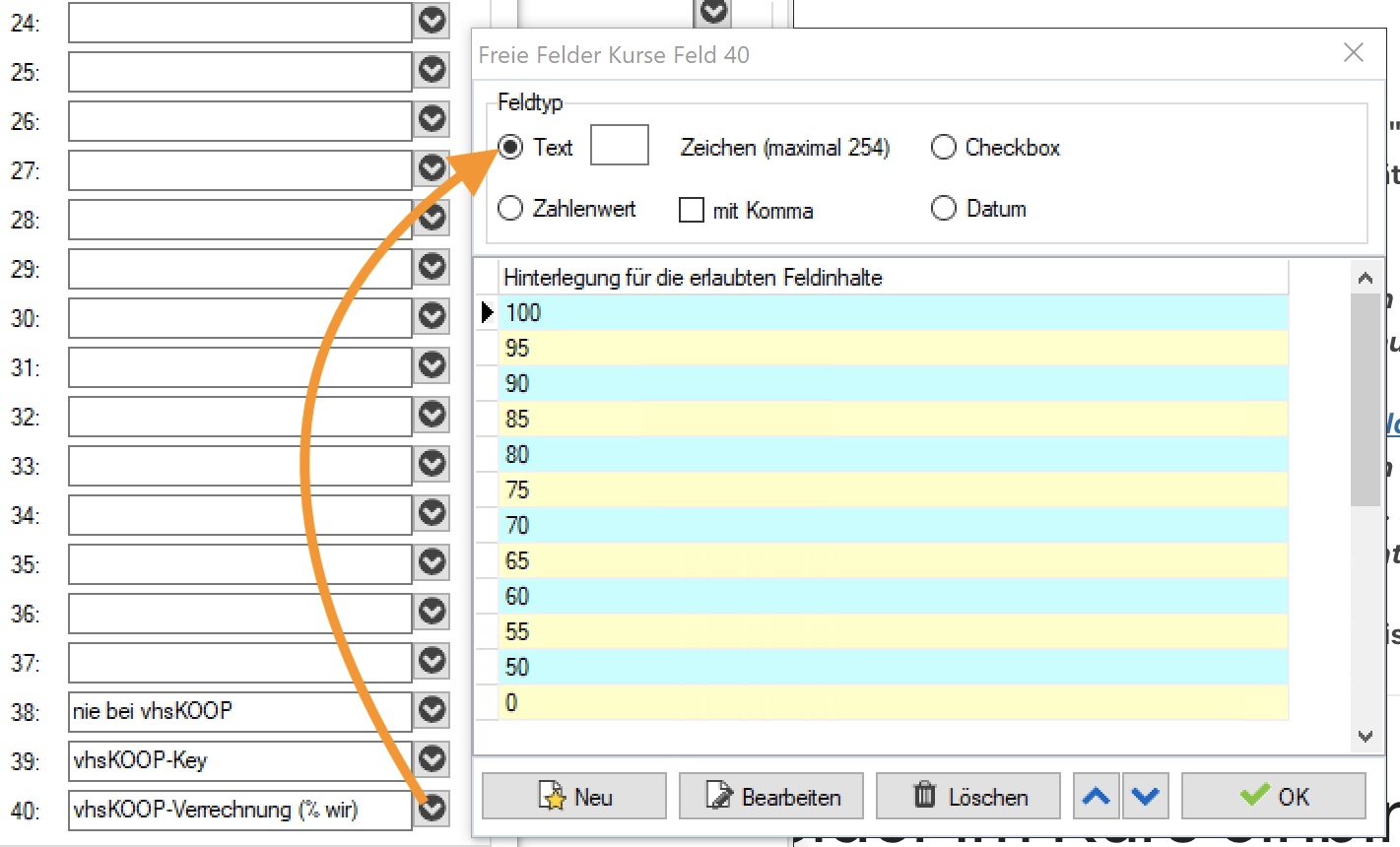Click the list's vertical scrollbar thumb

pyautogui.click(x=1366, y=399)
